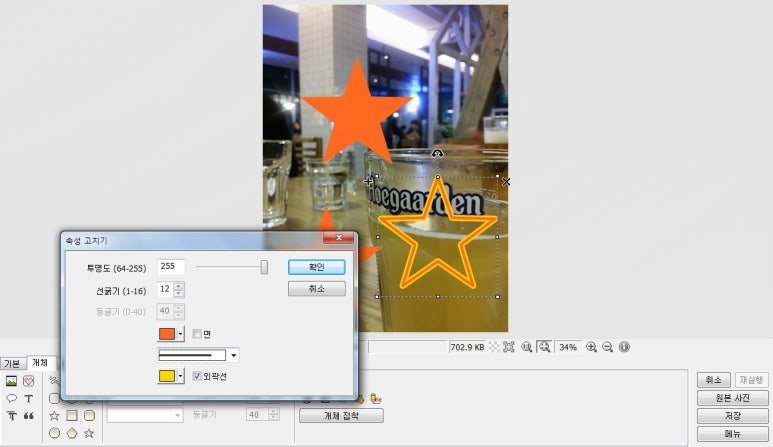
Task: Select the rich text tool icon
Action: 11,416
